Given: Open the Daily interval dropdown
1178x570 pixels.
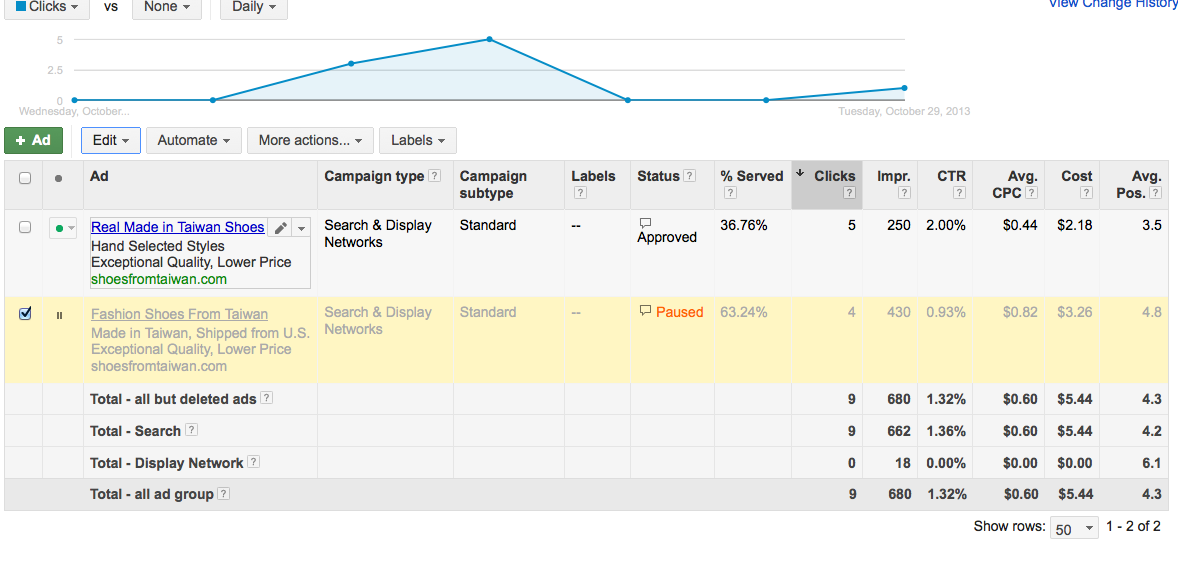Looking at the screenshot, I should tap(254, 7).
